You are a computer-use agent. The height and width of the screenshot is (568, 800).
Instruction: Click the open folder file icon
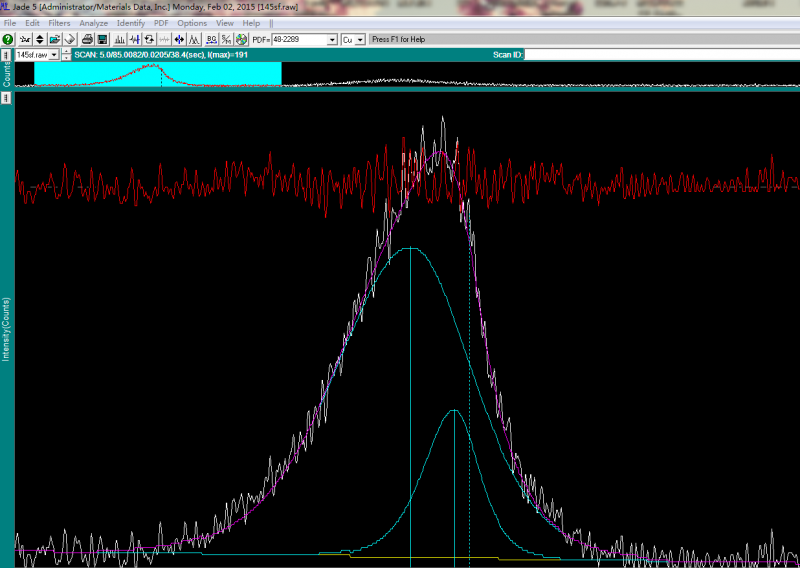(56, 40)
